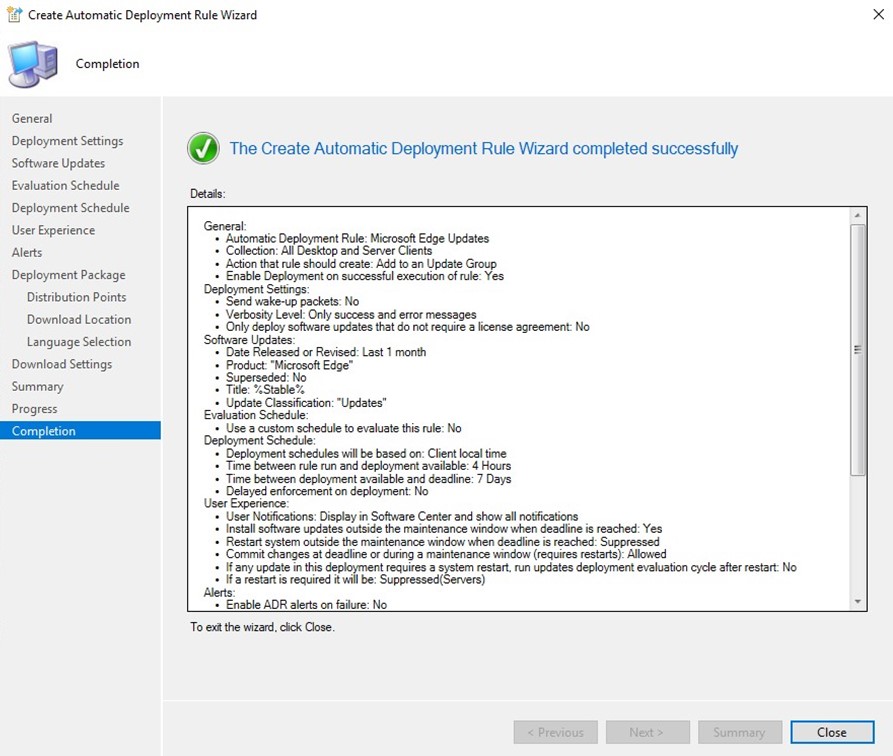Click 'Title: %Stable%' line
The width and height of the screenshot is (893, 756).
pyautogui.click(x=265, y=390)
